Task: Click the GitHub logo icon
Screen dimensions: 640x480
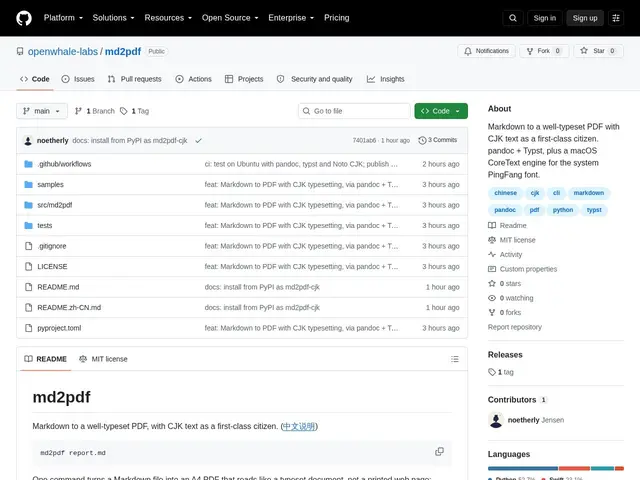Action: [x=24, y=18]
